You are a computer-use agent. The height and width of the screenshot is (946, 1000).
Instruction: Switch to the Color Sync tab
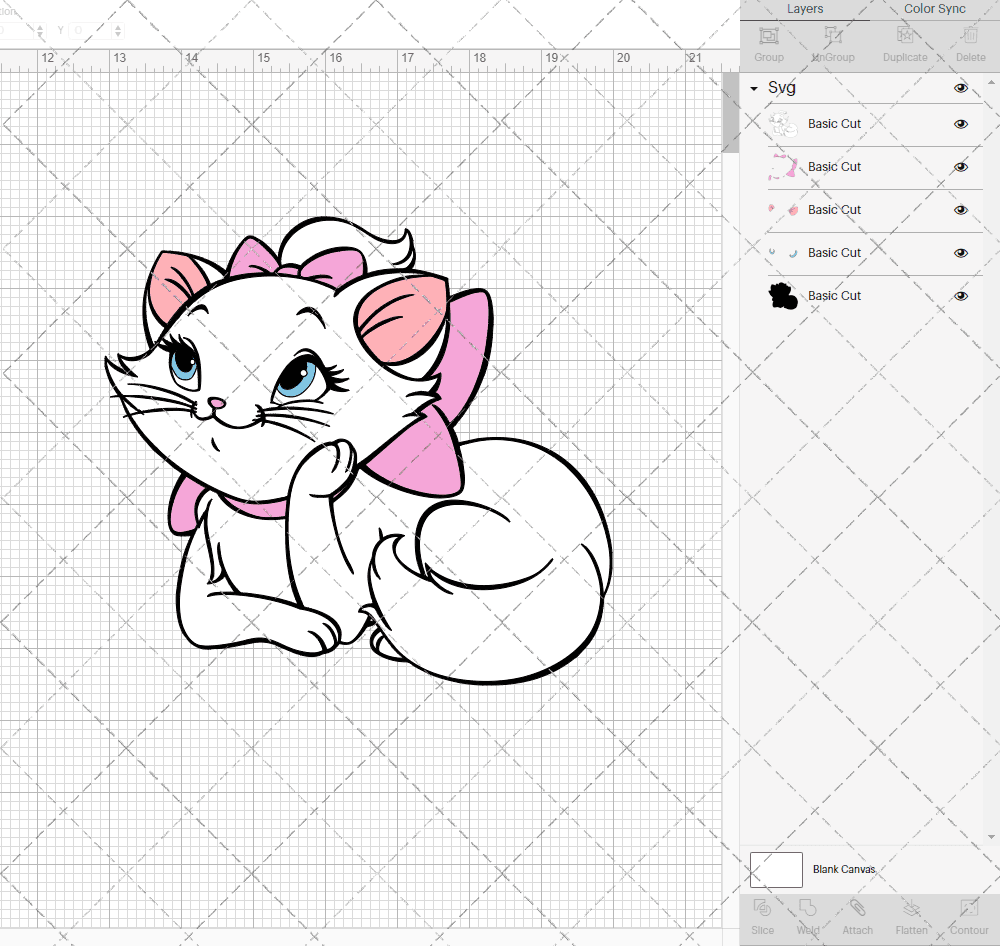coord(934,9)
